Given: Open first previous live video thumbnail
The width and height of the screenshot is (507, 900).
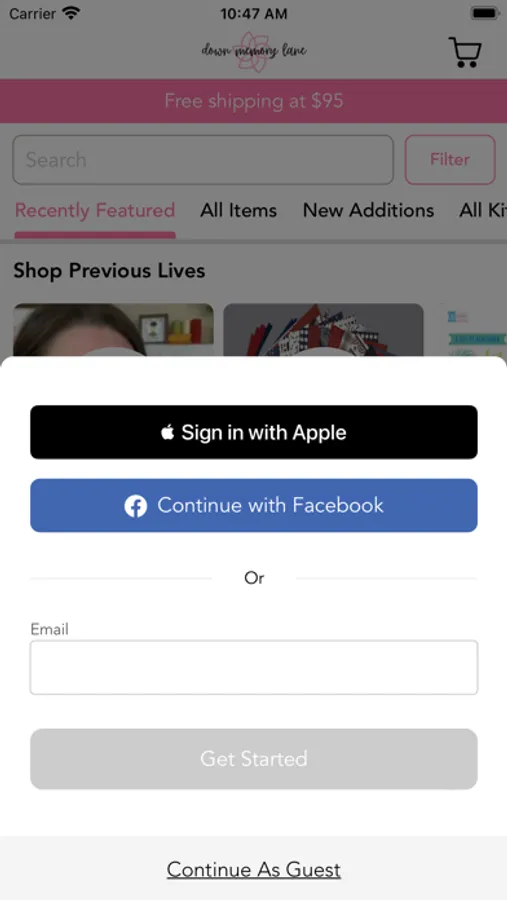Looking at the screenshot, I should click(x=113, y=330).
